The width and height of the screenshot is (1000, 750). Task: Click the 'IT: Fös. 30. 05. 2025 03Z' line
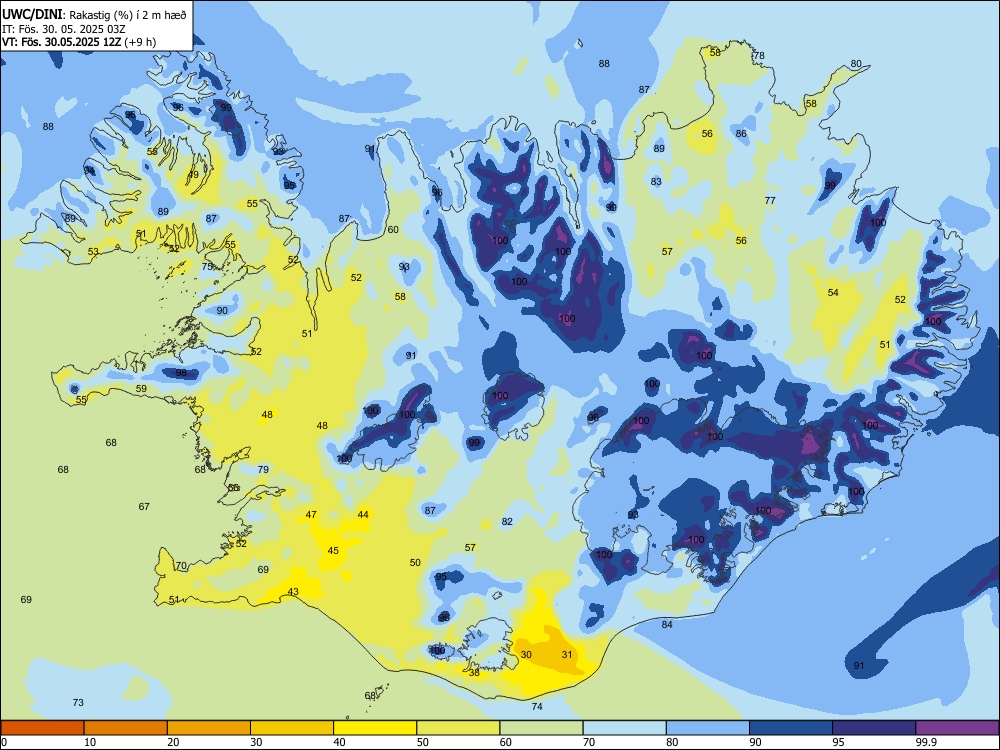(63, 29)
